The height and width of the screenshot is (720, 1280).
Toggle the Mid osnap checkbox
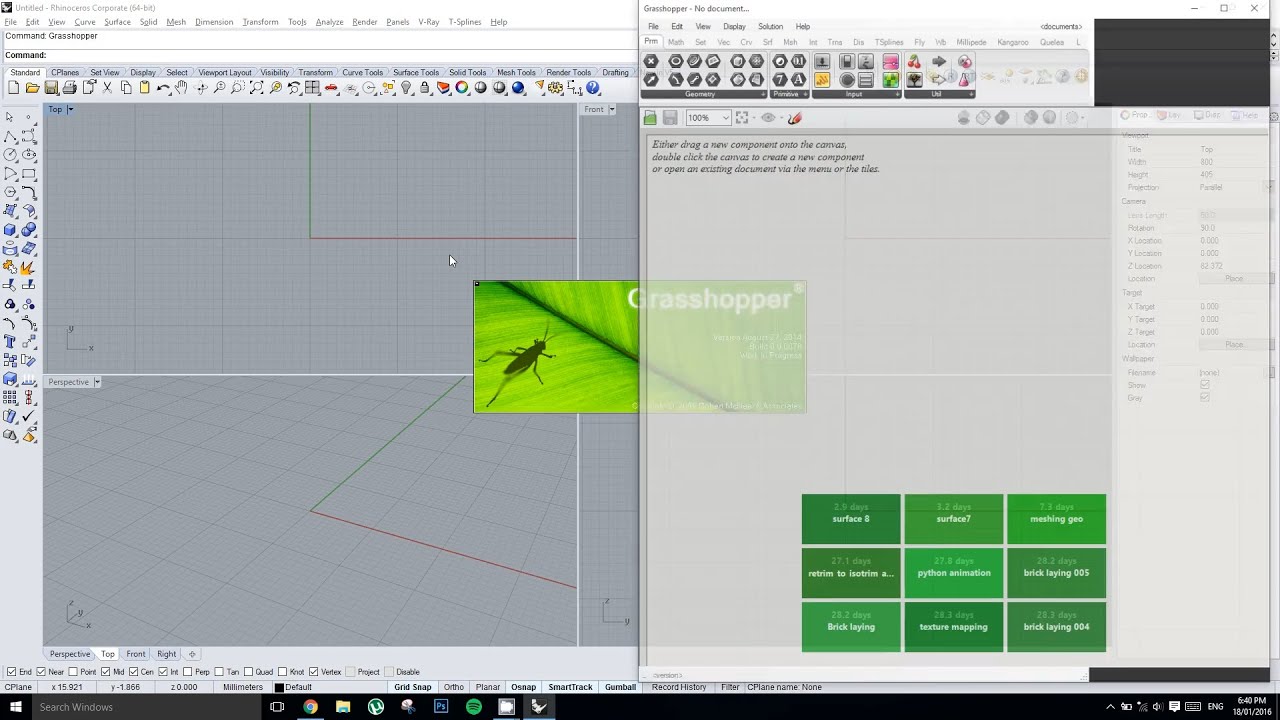coord(105,672)
